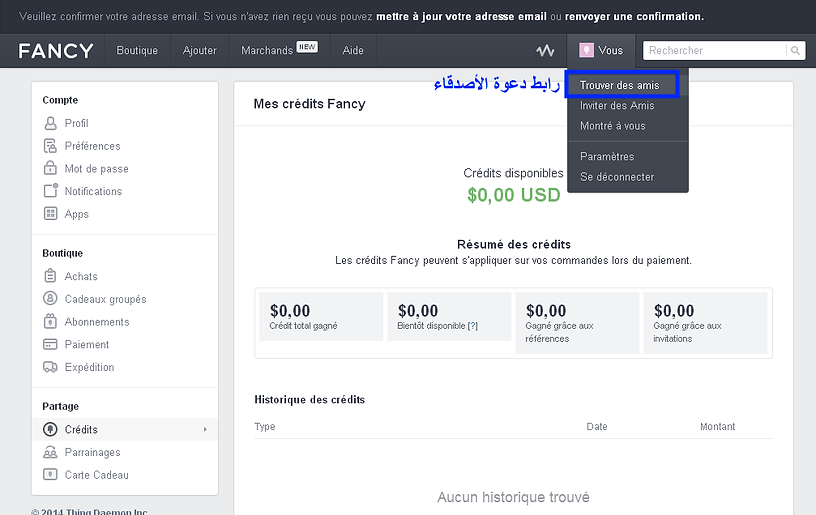Expand the Crédits sidebar arrow

tap(205, 430)
